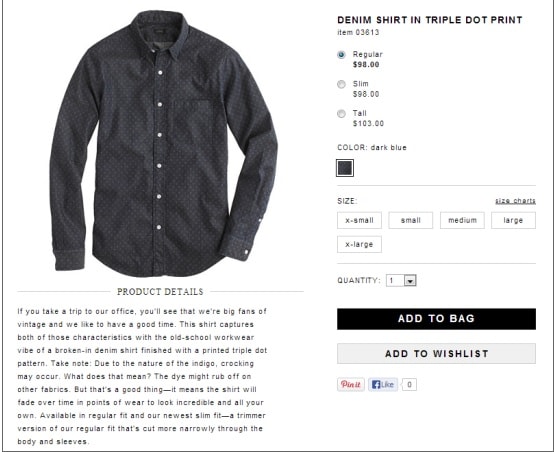
Task: Select the Tall fit radio button
Action: pos(341,114)
